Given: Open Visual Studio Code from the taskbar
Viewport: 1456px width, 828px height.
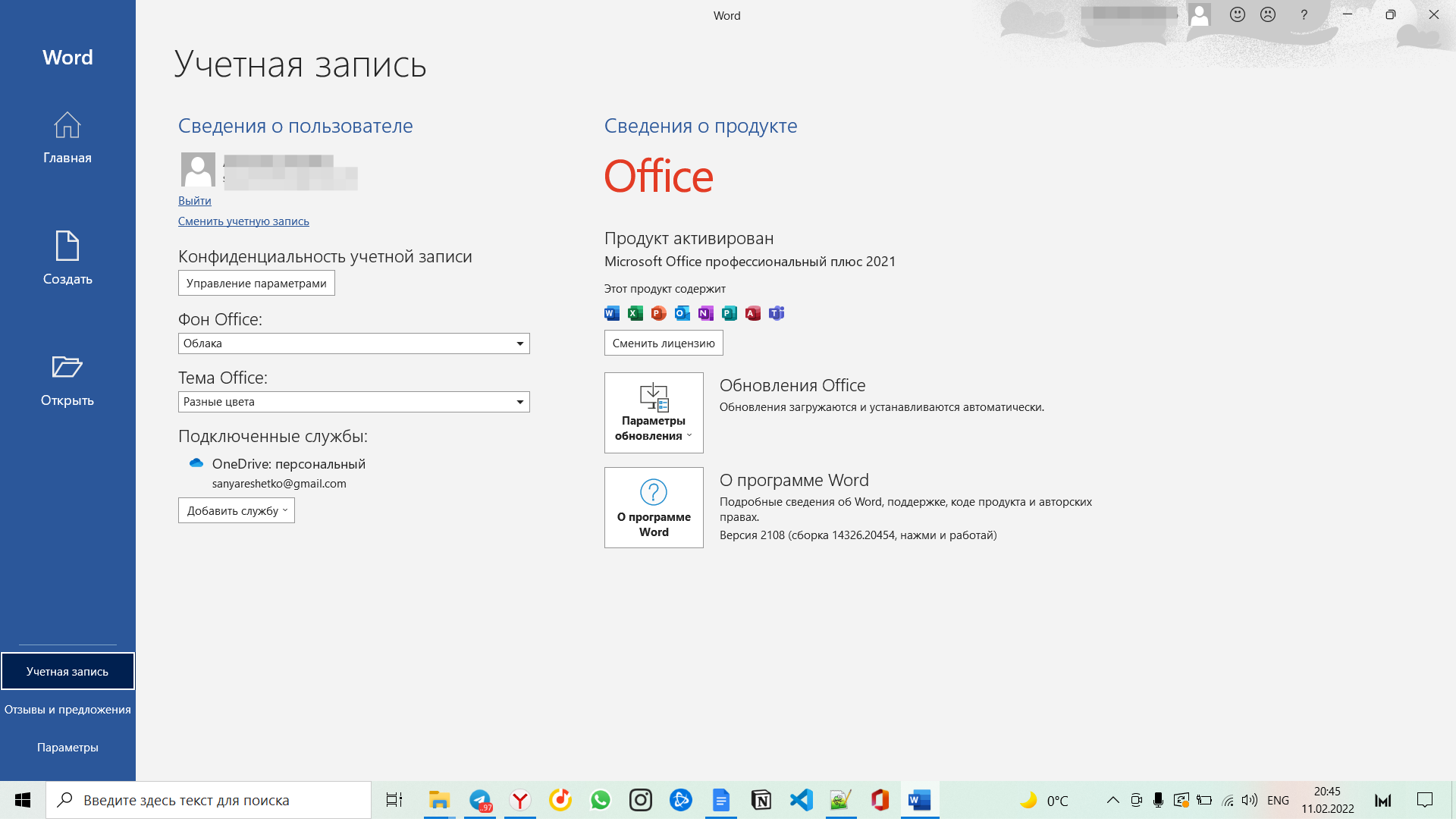Looking at the screenshot, I should (x=802, y=800).
